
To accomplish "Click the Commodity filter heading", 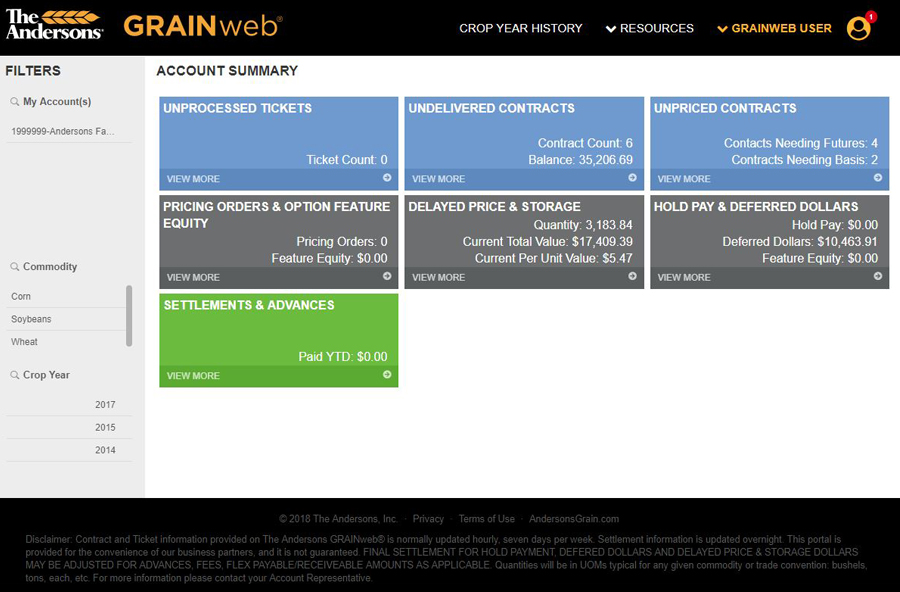I will (50, 266).
